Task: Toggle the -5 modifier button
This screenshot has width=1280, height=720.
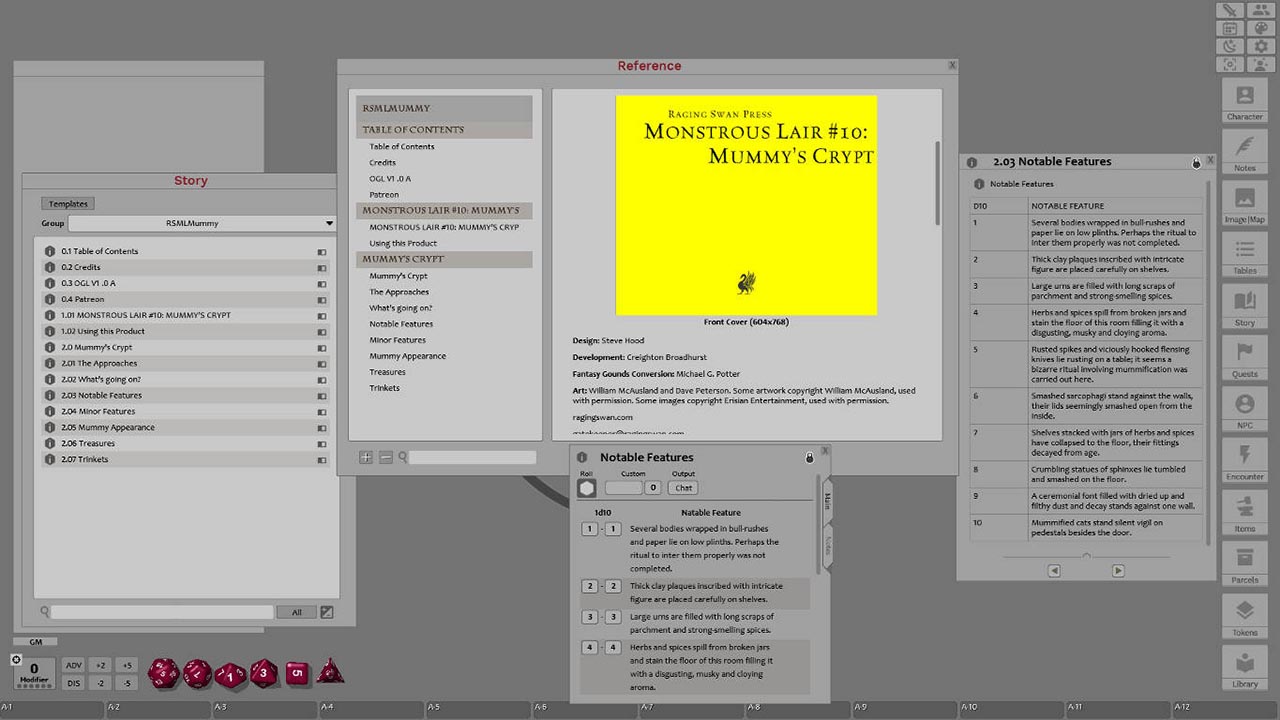Action: tap(125, 683)
